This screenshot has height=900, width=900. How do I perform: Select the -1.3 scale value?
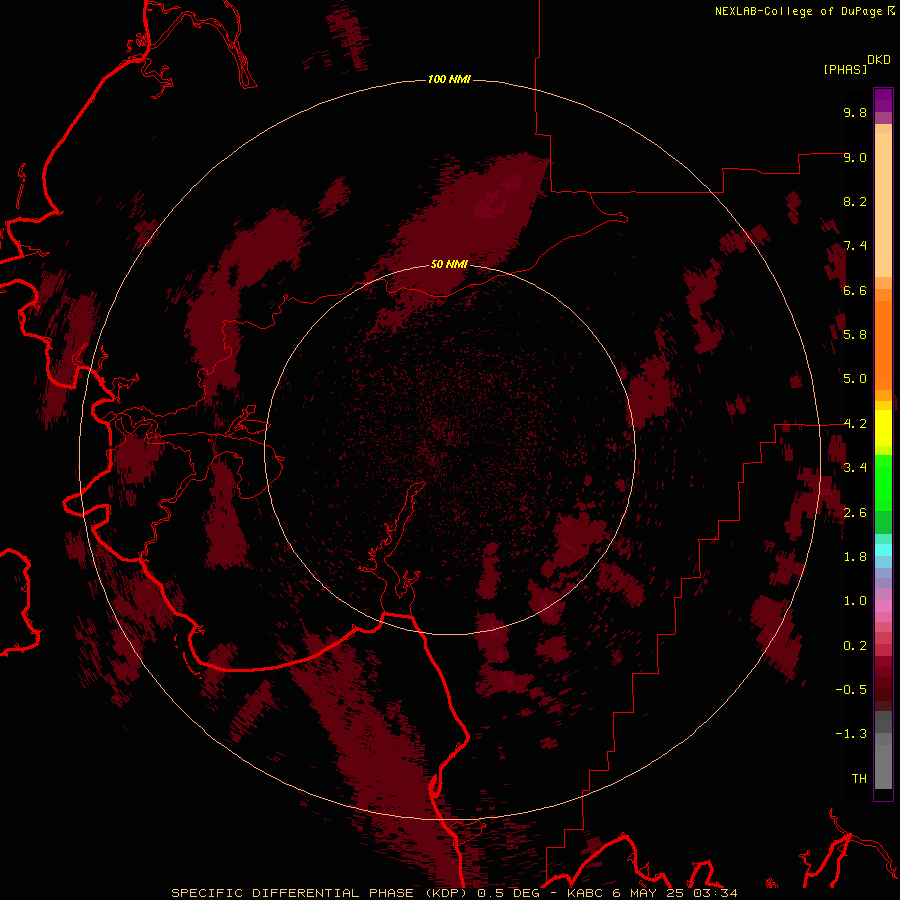pyautogui.click(x=851, y=734)
